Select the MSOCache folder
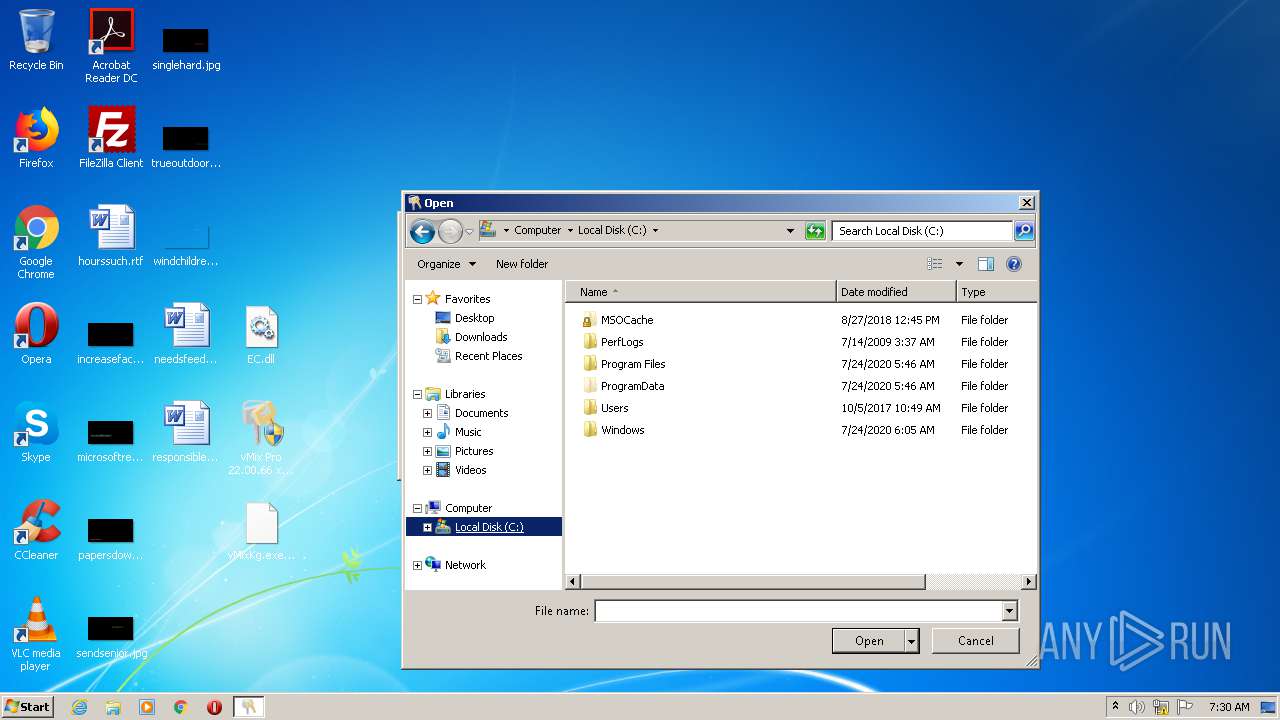Viewport: 1280px width, 720px height. click(626, 320)
